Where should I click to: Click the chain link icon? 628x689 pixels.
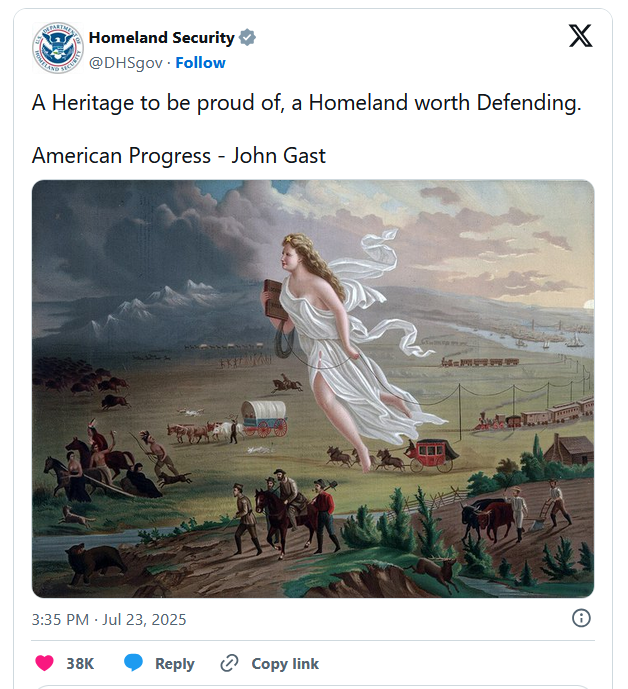tap(229, 663)
